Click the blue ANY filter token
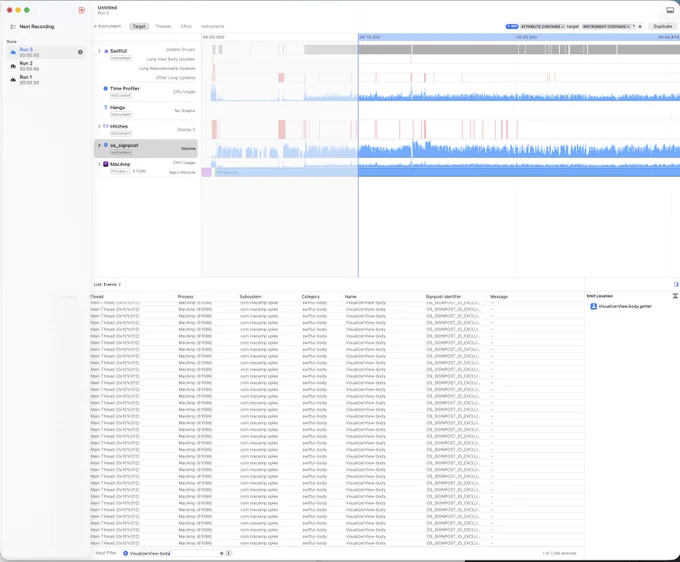The image size is (680, 562). click(x=512, y=26)
